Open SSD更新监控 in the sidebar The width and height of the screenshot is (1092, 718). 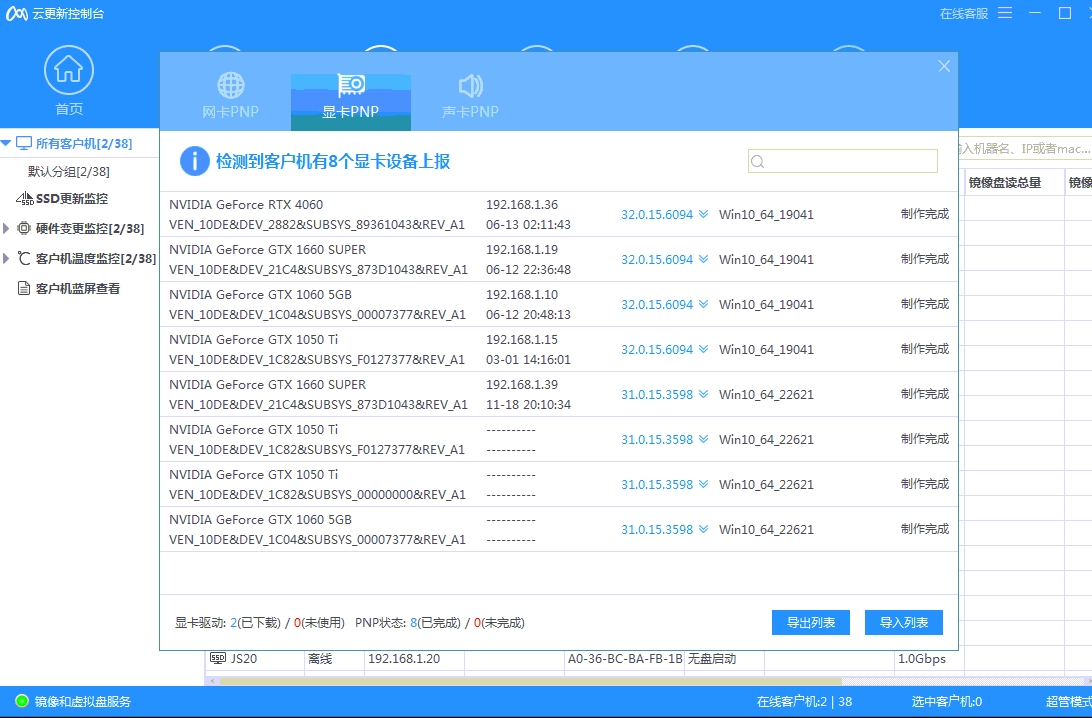(x=72, y=198)
